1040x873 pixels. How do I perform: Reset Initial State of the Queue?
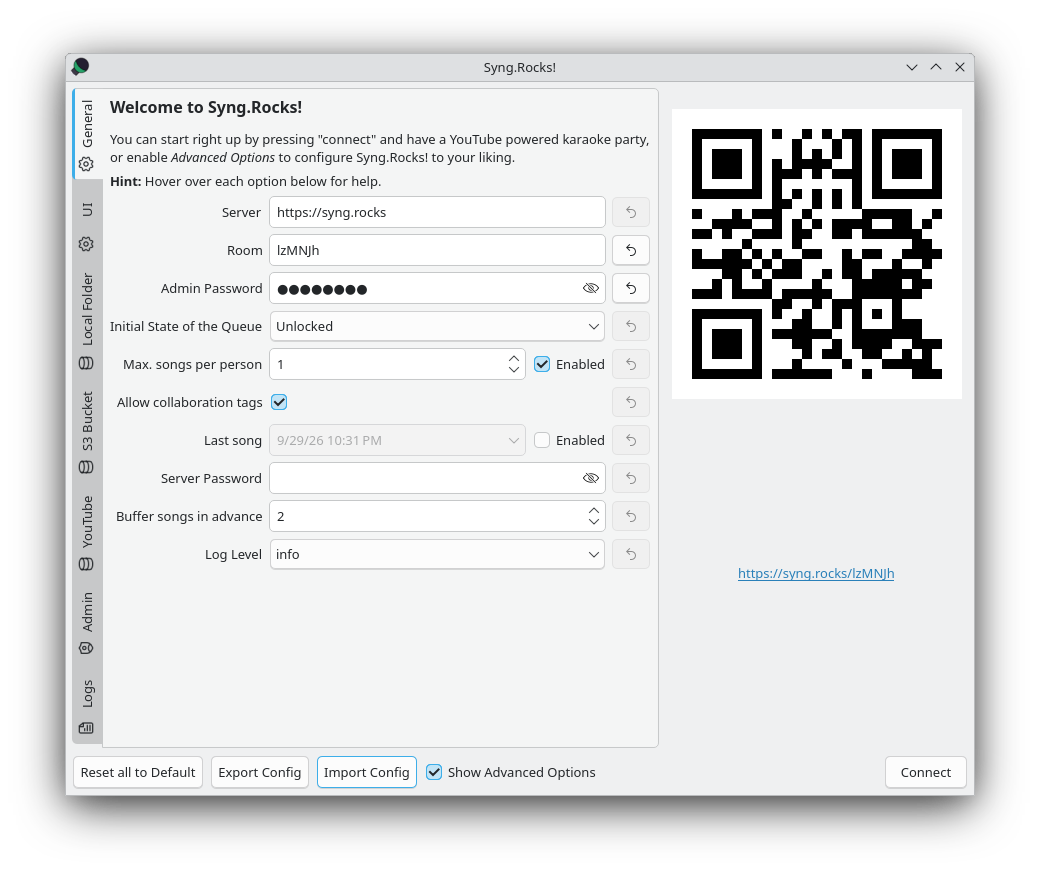coord(631,326)
